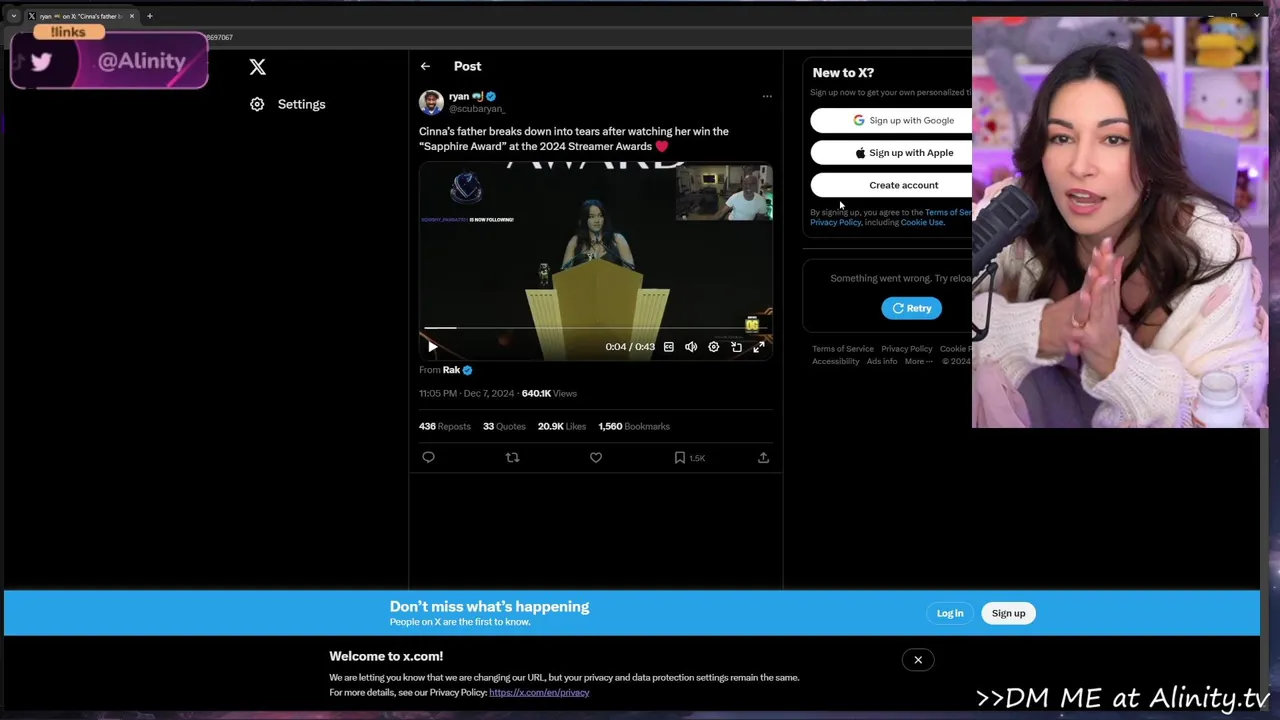Click Sign up in blue banner
Viewport: 1280px width, 720px height.
pyautogui.click(x=1008, y=613)
